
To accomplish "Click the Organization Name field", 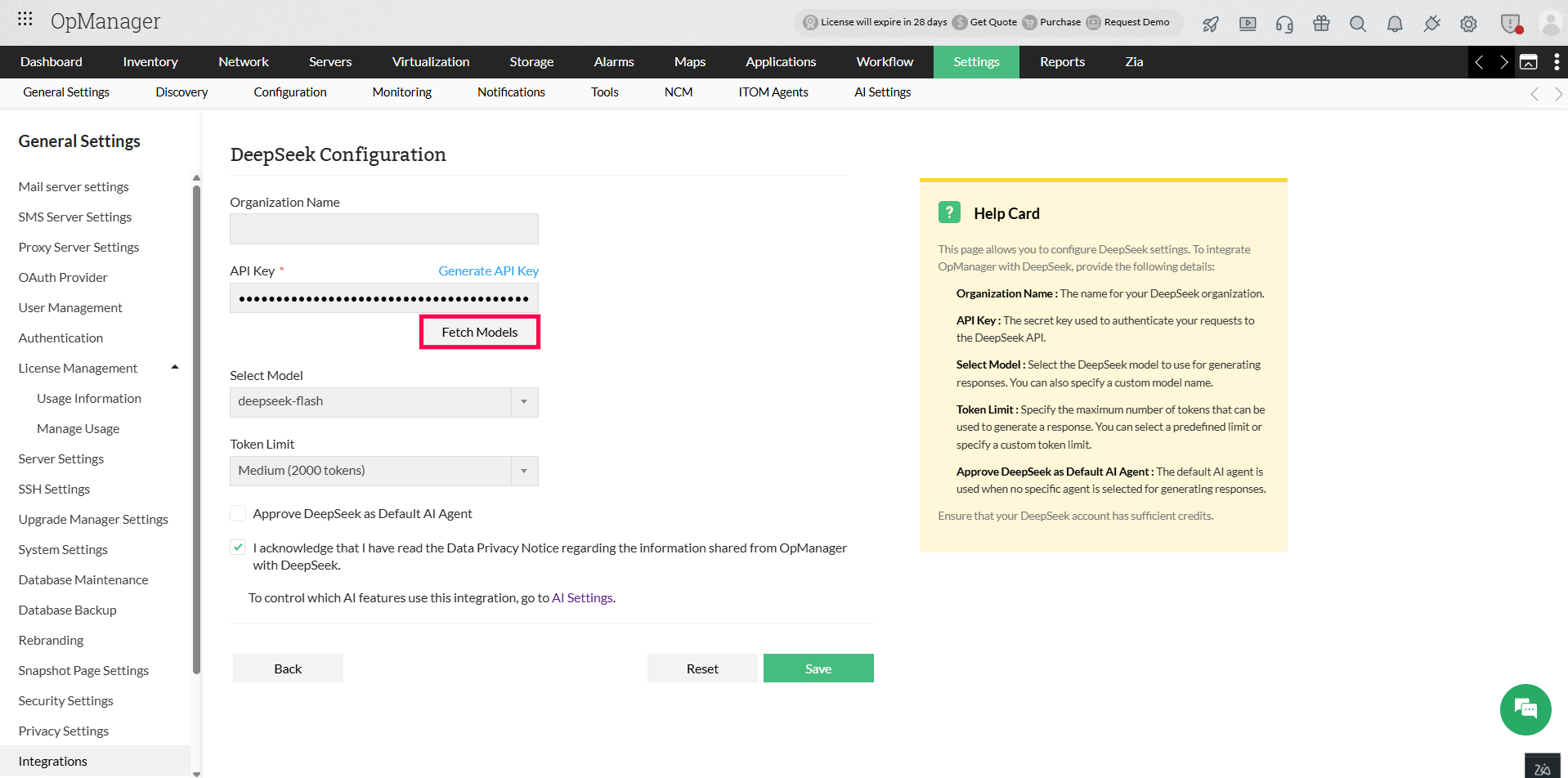I will click(384, 229).
